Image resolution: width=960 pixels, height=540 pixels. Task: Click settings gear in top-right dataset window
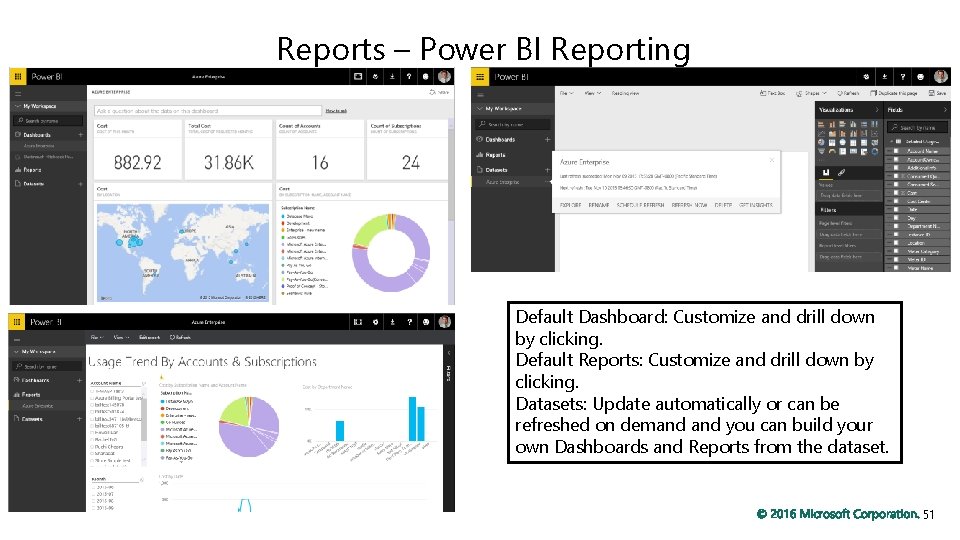pyautogui.click(x=866, y=77)
